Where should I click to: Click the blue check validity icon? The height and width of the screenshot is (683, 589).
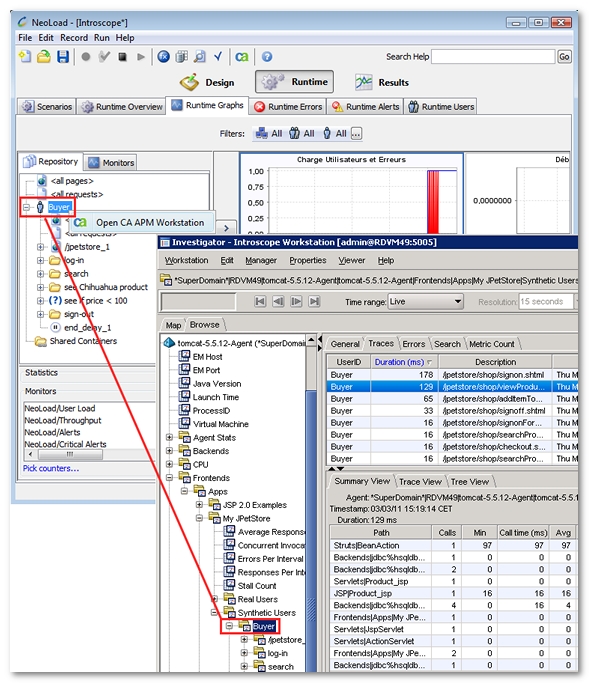point(218,56)
